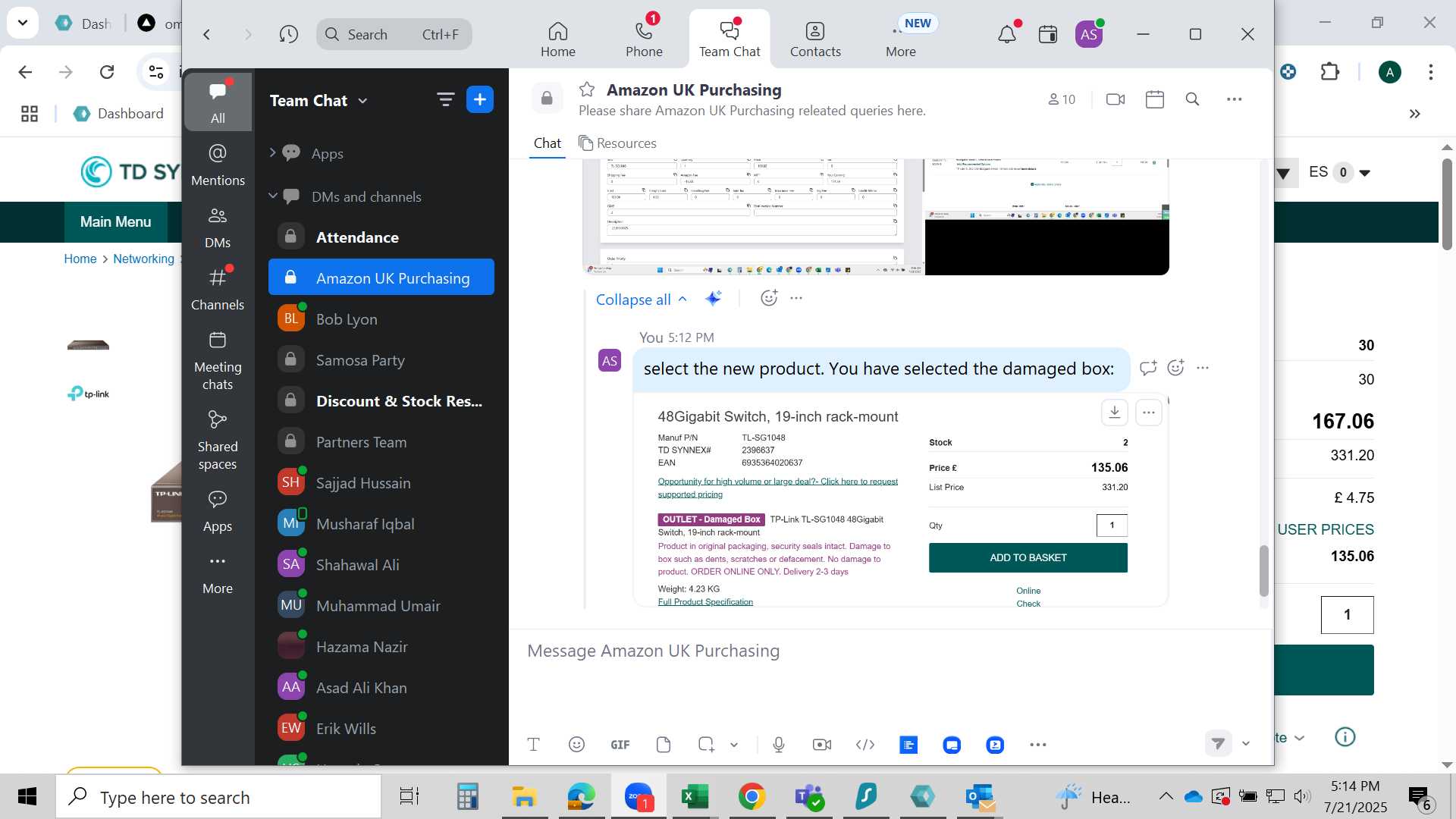Open channel more options ellipsis
Screen dimensions: 1456x819
(x=1235, y=99)
